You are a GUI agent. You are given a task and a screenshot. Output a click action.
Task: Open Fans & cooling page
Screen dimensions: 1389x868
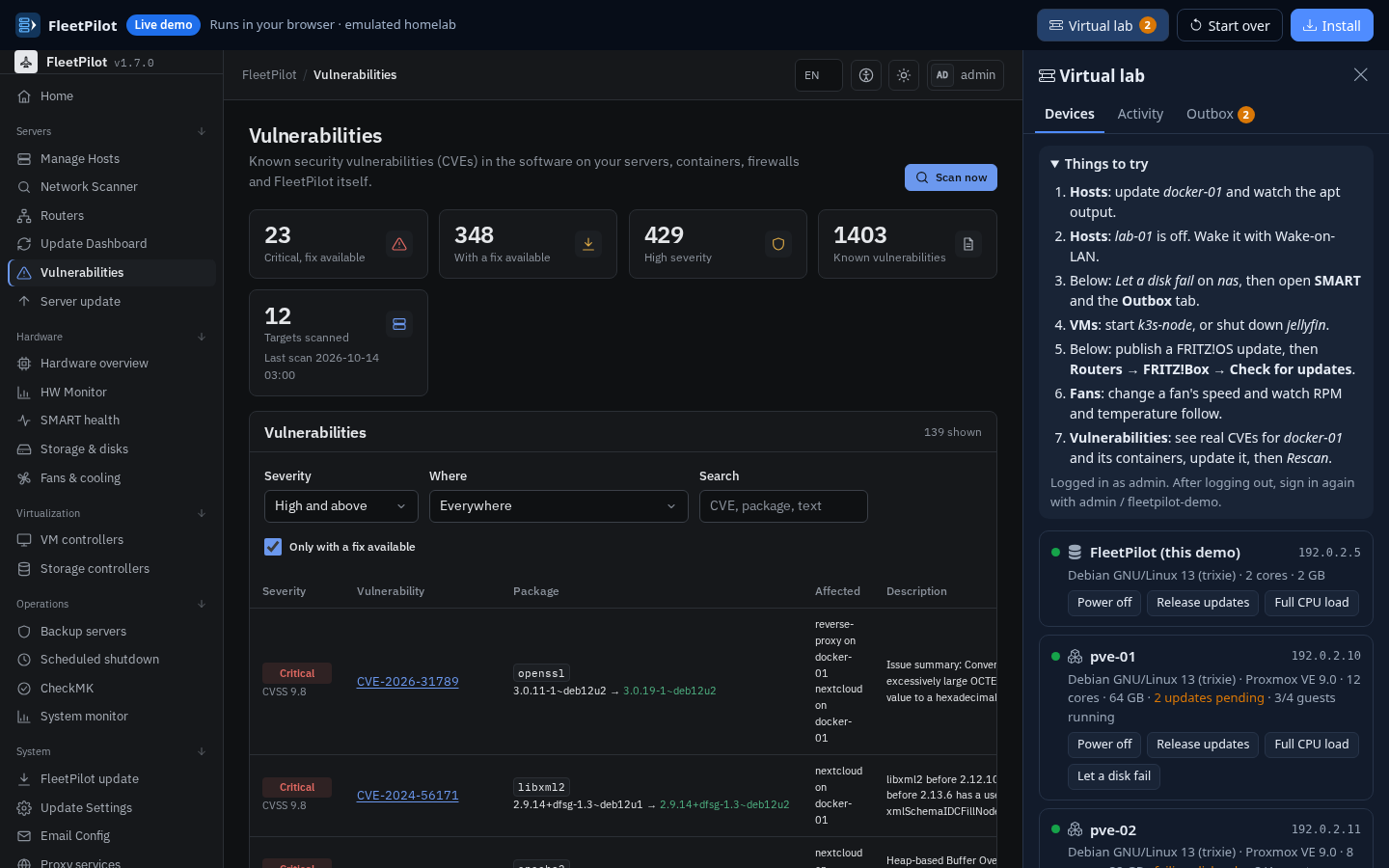click(112, 478)
